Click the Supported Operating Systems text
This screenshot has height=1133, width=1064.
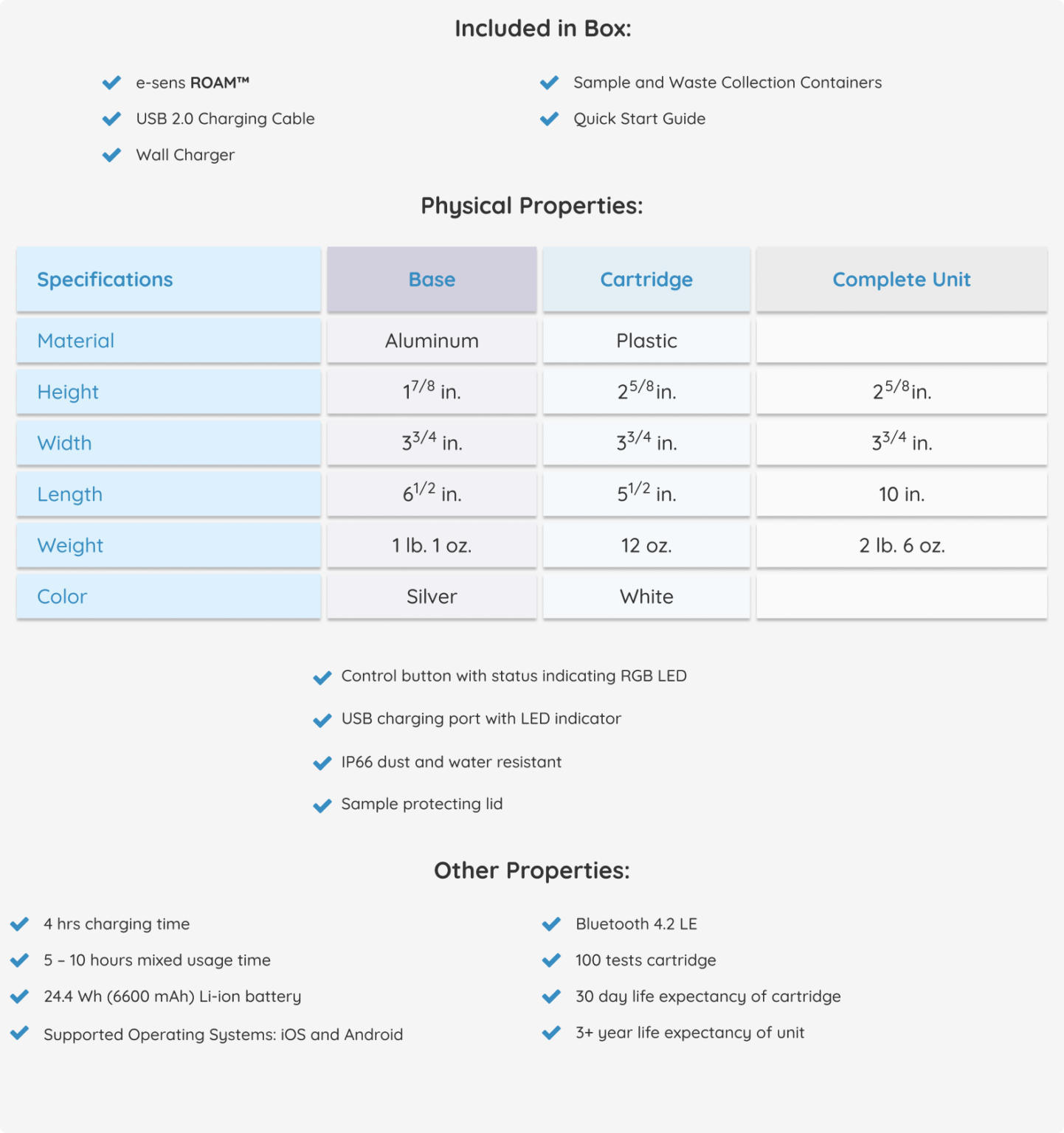(223, 1034)
